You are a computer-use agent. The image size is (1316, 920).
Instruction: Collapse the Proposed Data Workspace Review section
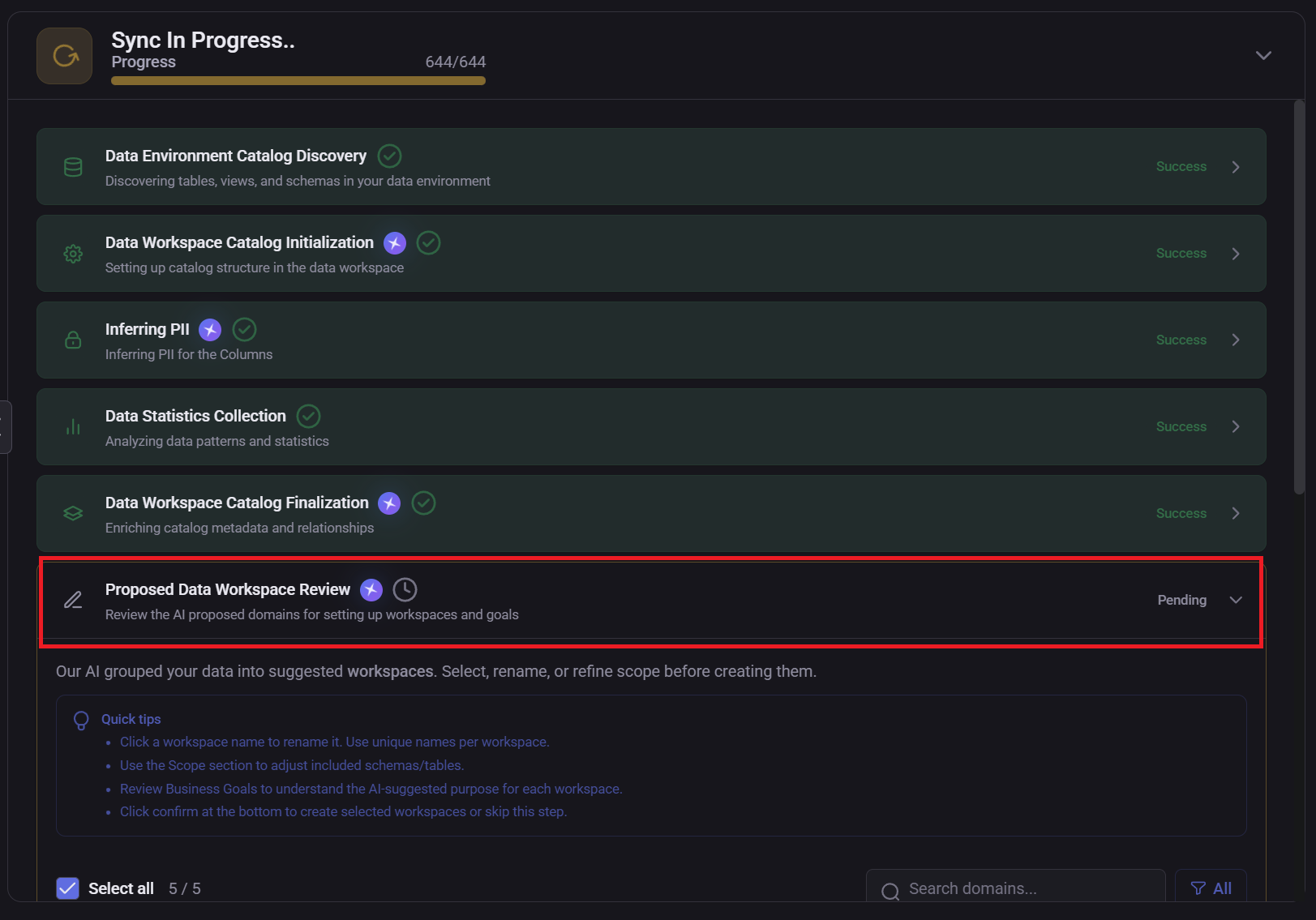click(x=1235, y=600)
